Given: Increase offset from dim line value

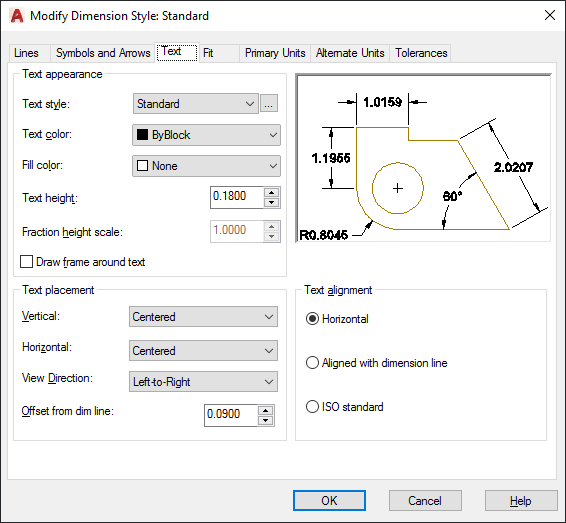Looking at the screenshot, I should (266, 410).
